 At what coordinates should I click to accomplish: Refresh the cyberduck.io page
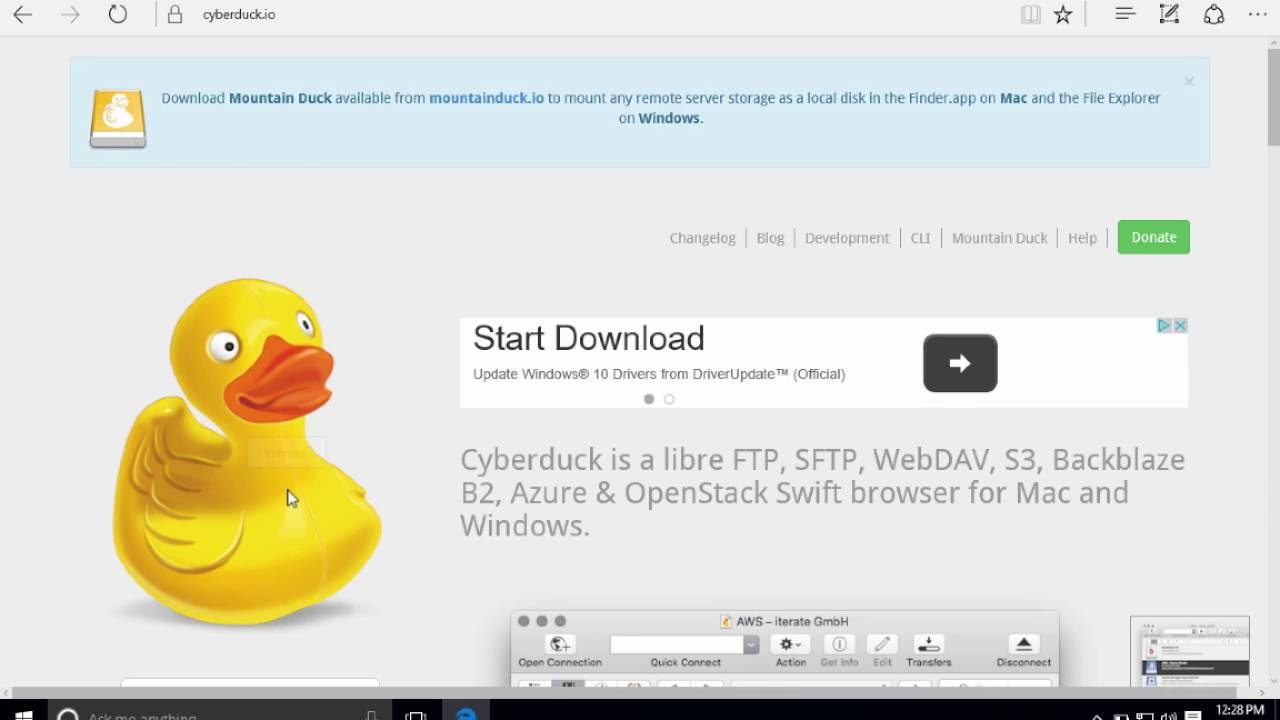click(118, 14)
